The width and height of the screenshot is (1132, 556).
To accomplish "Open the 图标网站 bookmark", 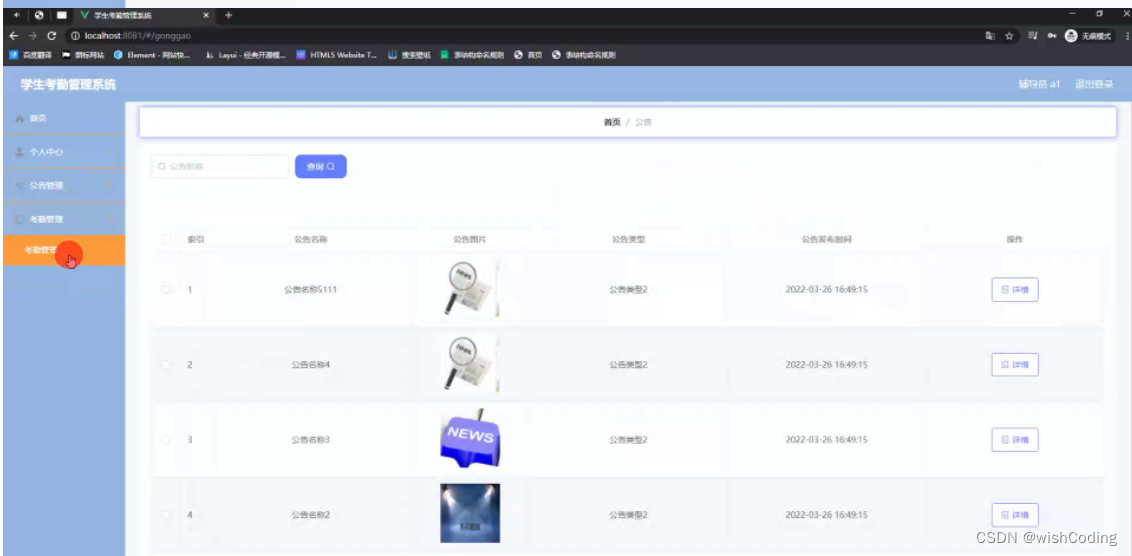I will [83, 55].
